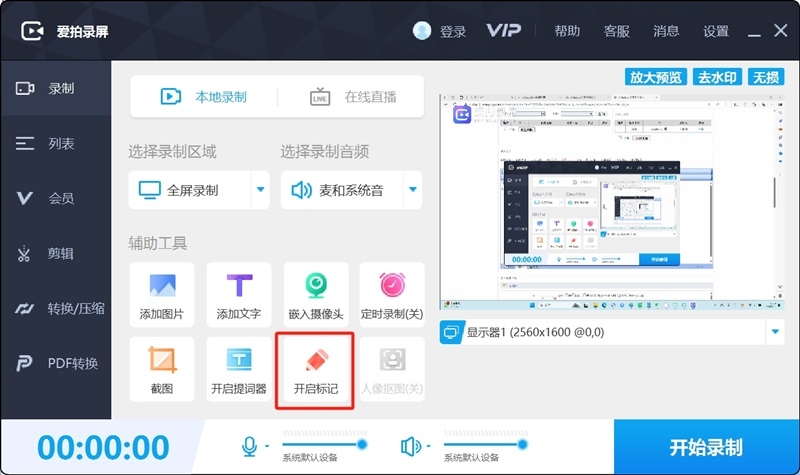800x475 pixels.
Task: Expand the 麦和系统音 audio source dropdown
Action: (x=413, y=190)
